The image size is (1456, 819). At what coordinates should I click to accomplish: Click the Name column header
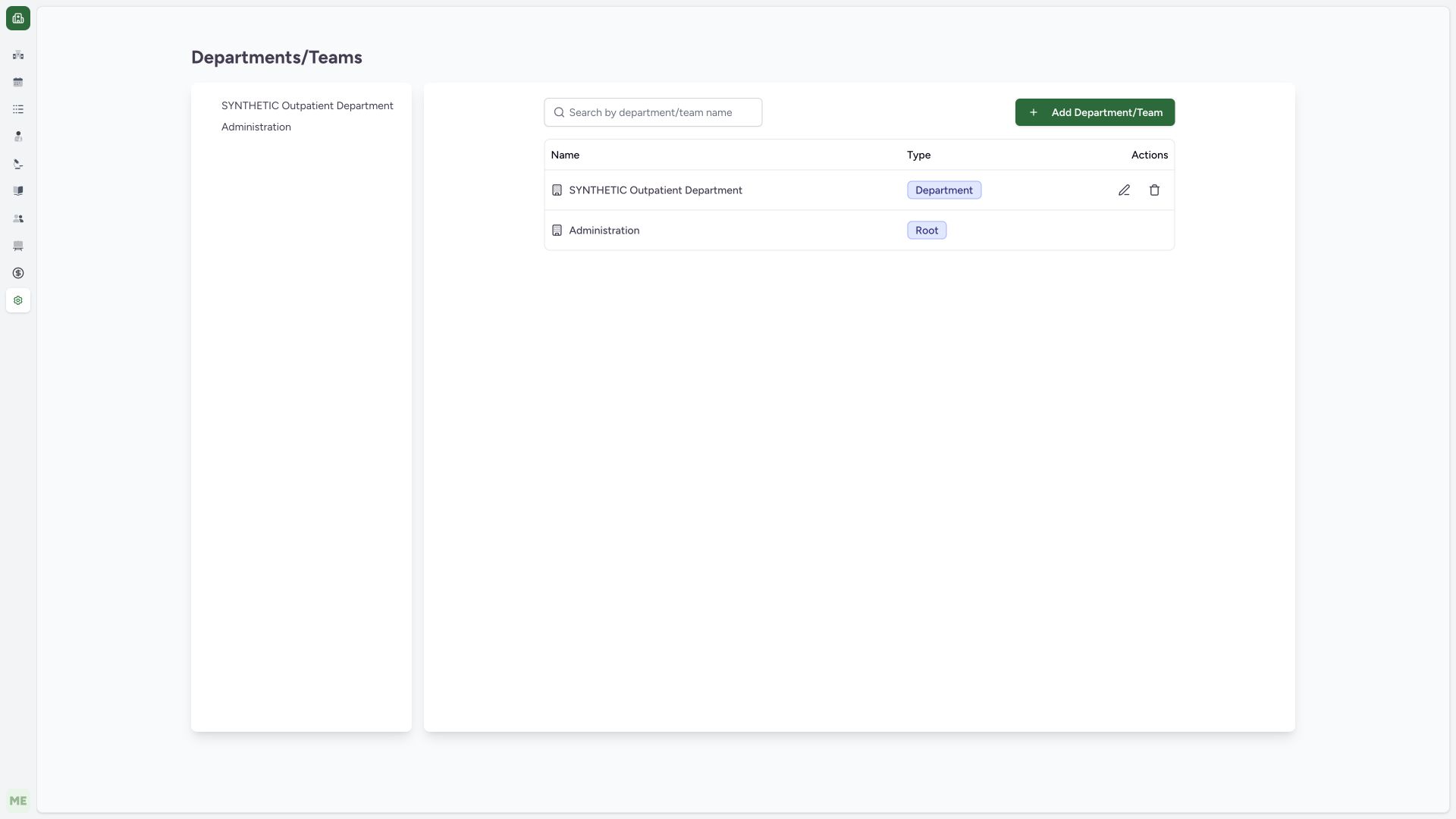565,155
